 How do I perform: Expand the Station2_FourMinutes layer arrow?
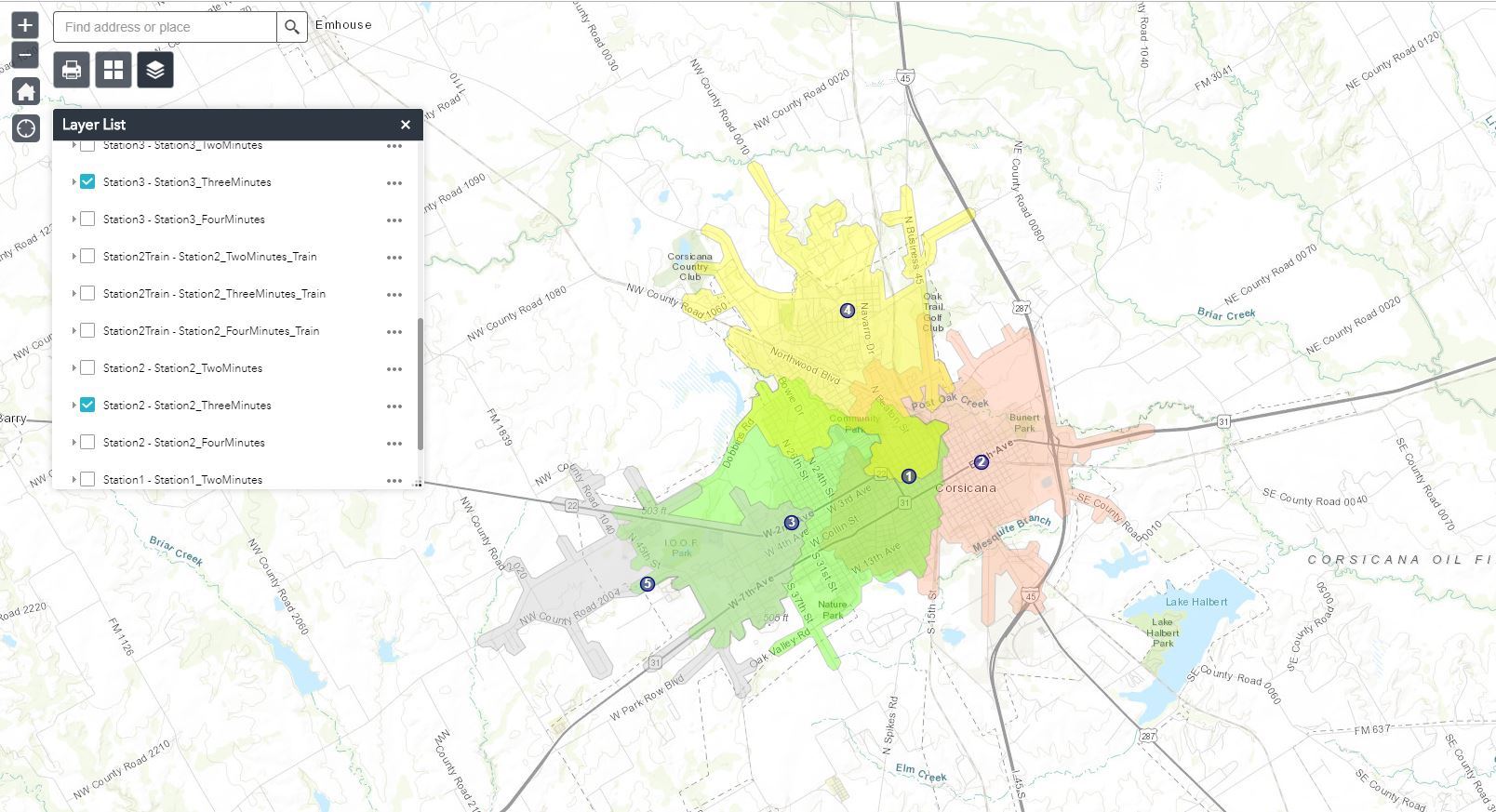[x=73, y=443]
